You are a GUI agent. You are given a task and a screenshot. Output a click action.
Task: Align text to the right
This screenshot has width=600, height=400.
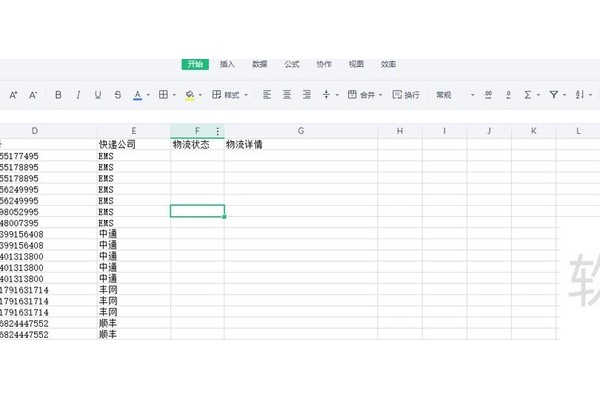pyautogui.click(x=307, y=95)
